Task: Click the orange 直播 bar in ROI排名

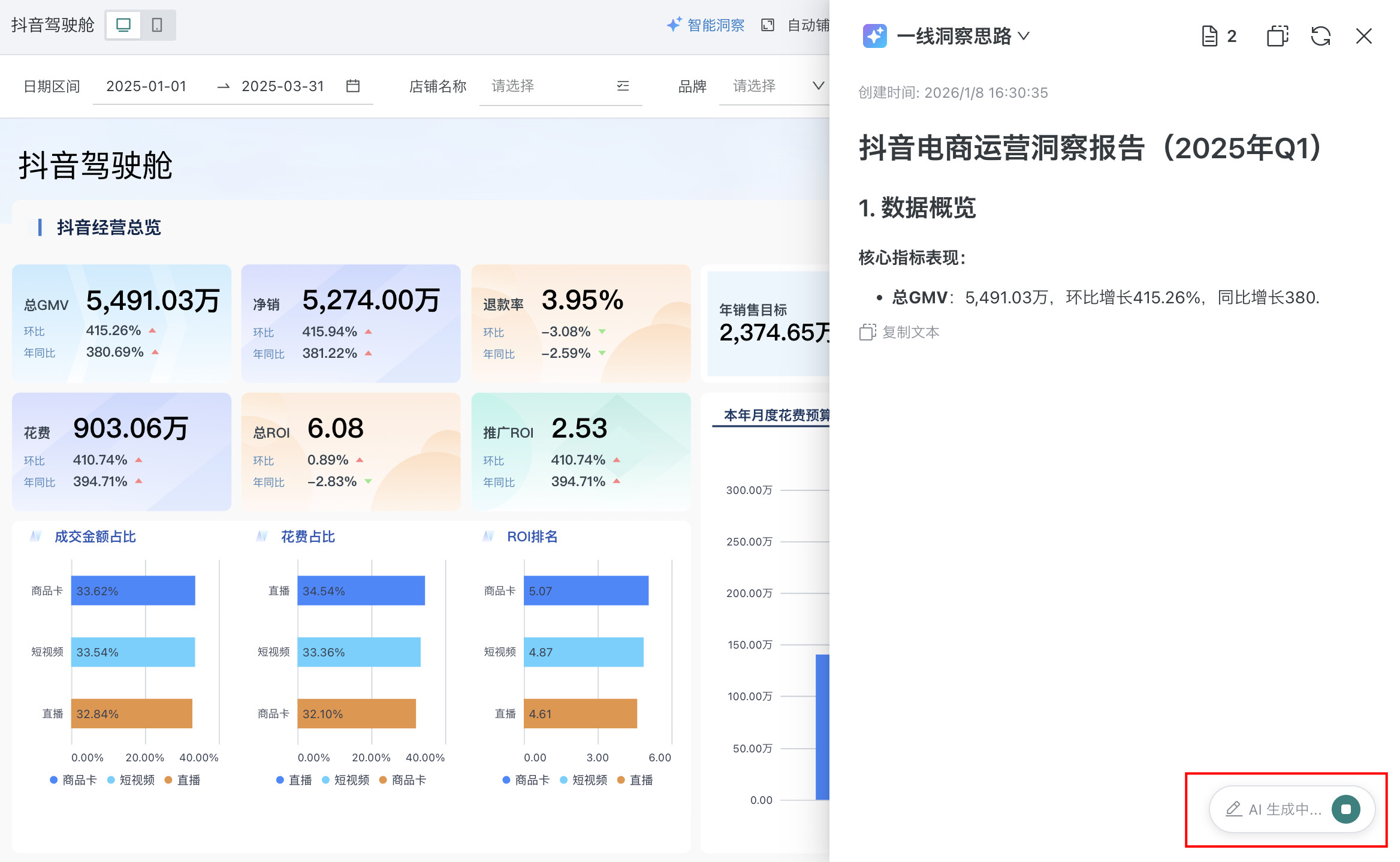Action: [580, 713]
